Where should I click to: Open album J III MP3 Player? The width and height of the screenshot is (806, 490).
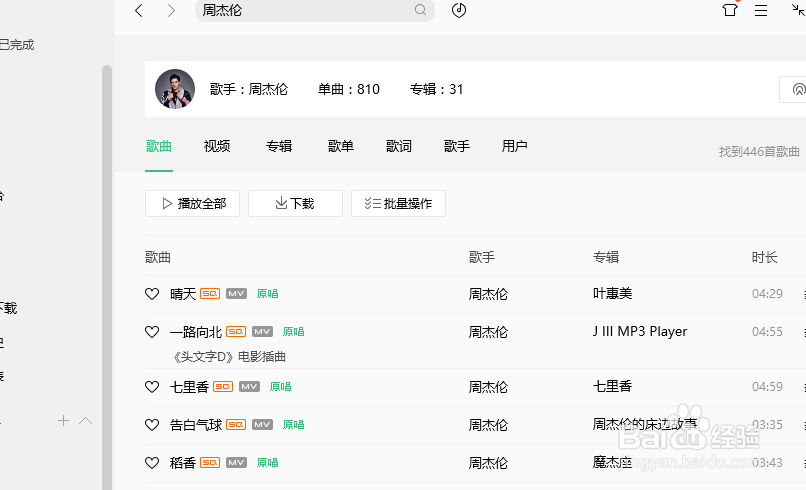click(640, 332)
